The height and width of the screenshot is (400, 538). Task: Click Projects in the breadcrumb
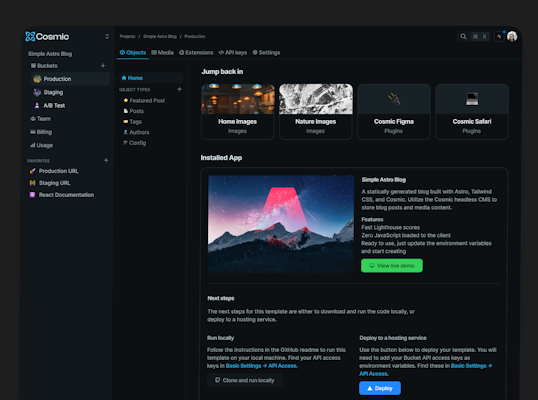pyautogui.click(x=127, y=36)
